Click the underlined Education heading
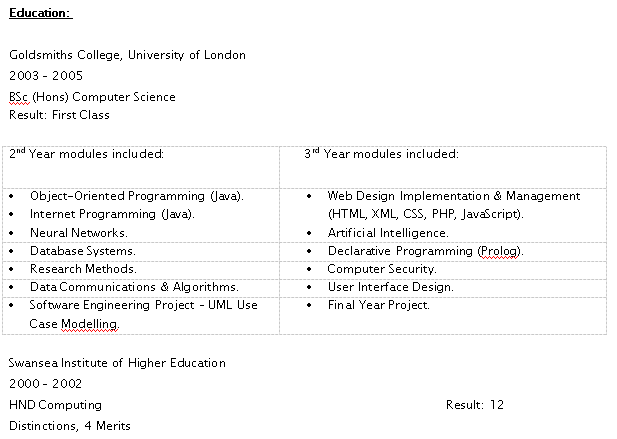Viewport: 617px width, 439px height. click(40, 13)
